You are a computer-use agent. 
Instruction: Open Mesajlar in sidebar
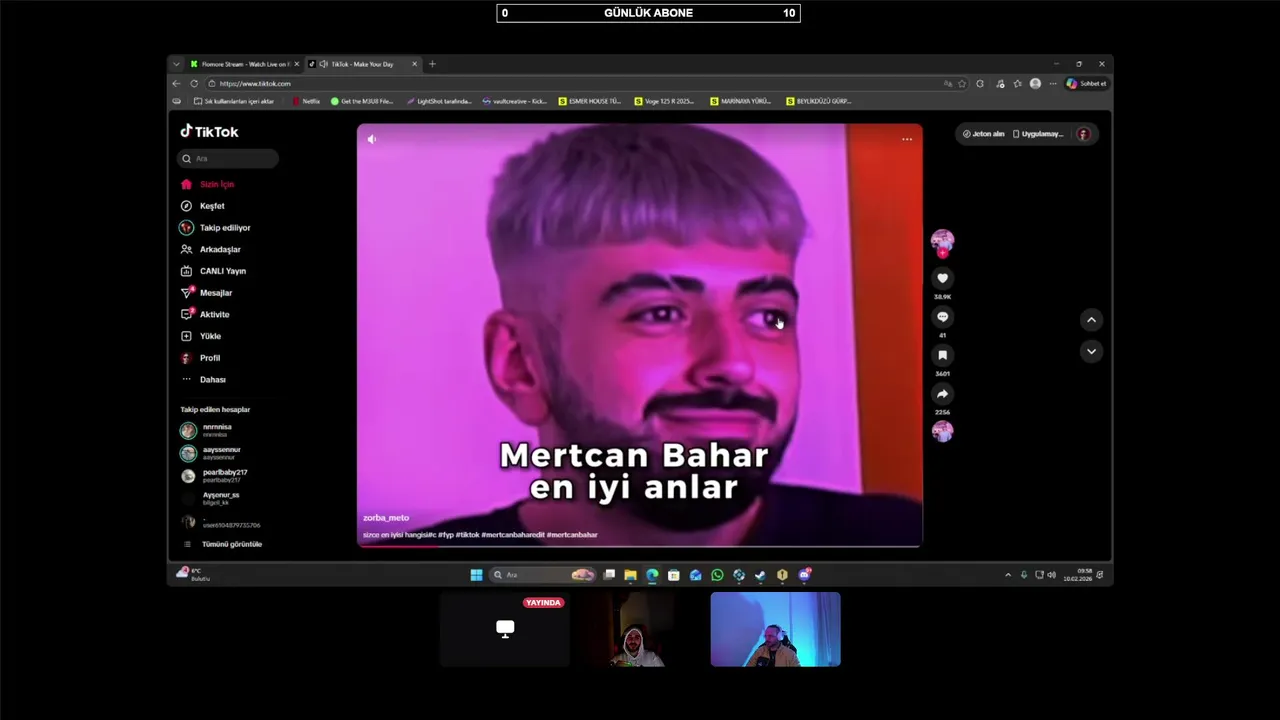point(207,293)
